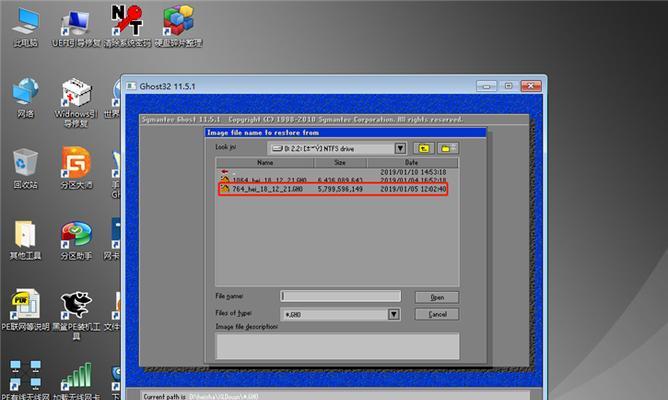Sort file list by Name column header
This screenshot has width=668, height=400.
265,163
